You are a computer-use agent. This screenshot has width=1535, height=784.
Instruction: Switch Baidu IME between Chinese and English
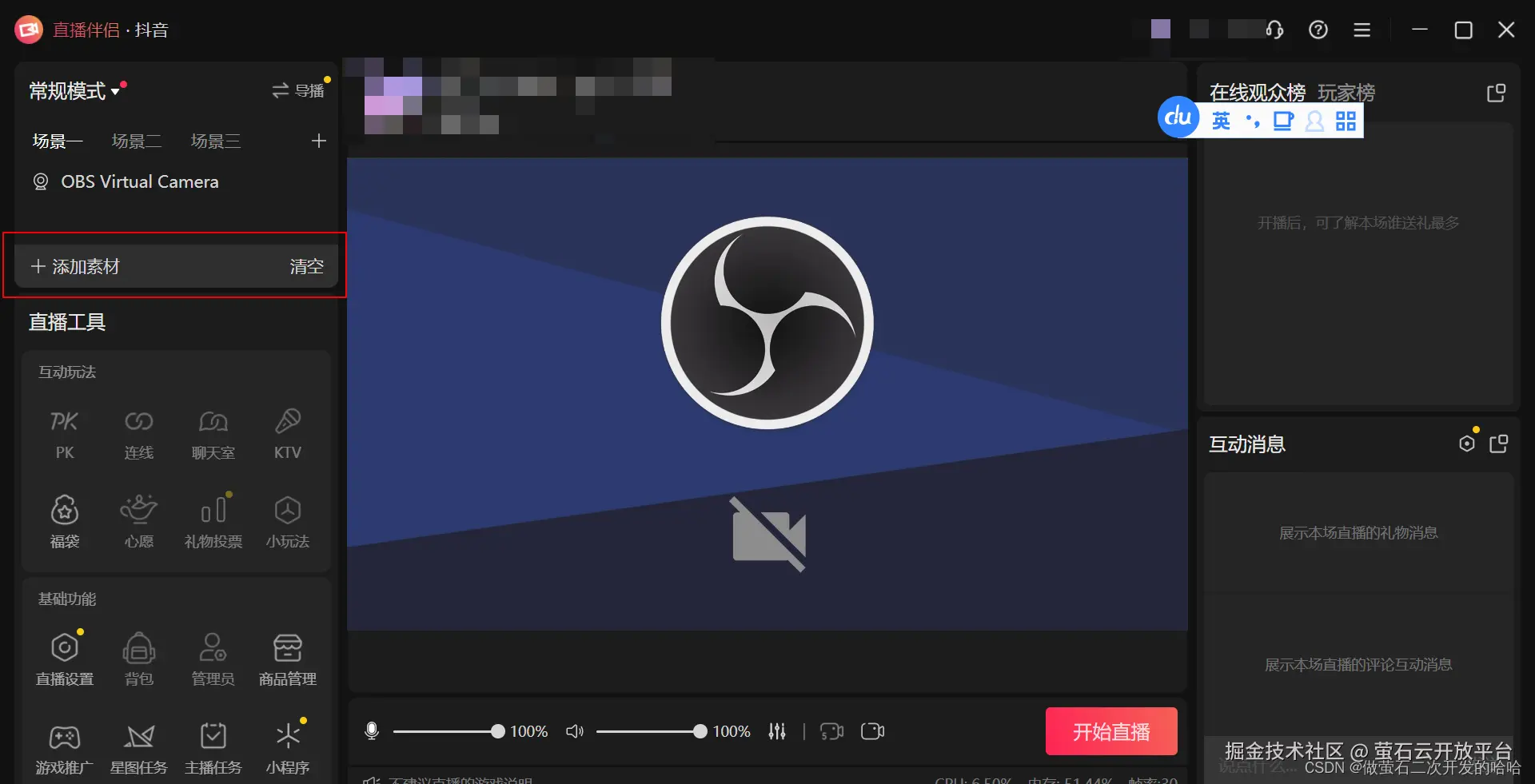click(1221, 121)
